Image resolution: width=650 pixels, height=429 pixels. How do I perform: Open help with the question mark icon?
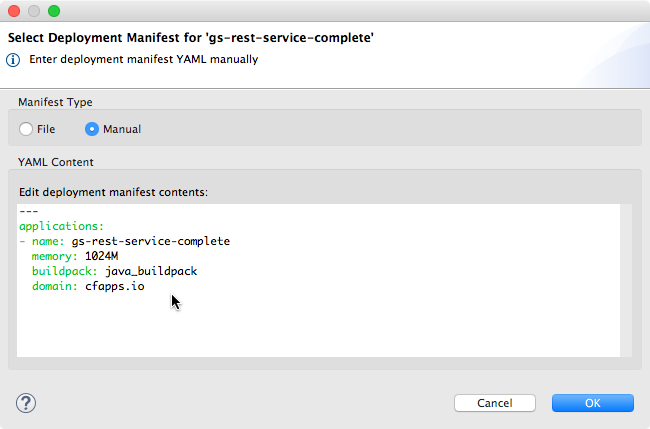pyautogui.click(x=26, y=403)
